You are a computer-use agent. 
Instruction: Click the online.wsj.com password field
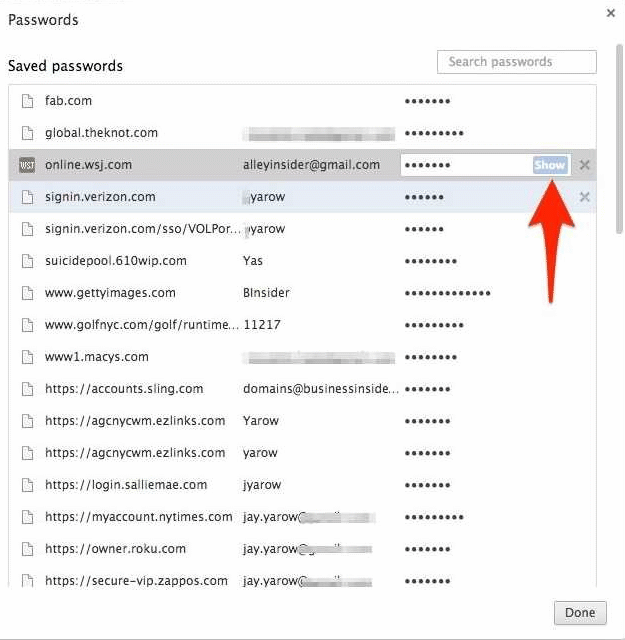[465, 165]
